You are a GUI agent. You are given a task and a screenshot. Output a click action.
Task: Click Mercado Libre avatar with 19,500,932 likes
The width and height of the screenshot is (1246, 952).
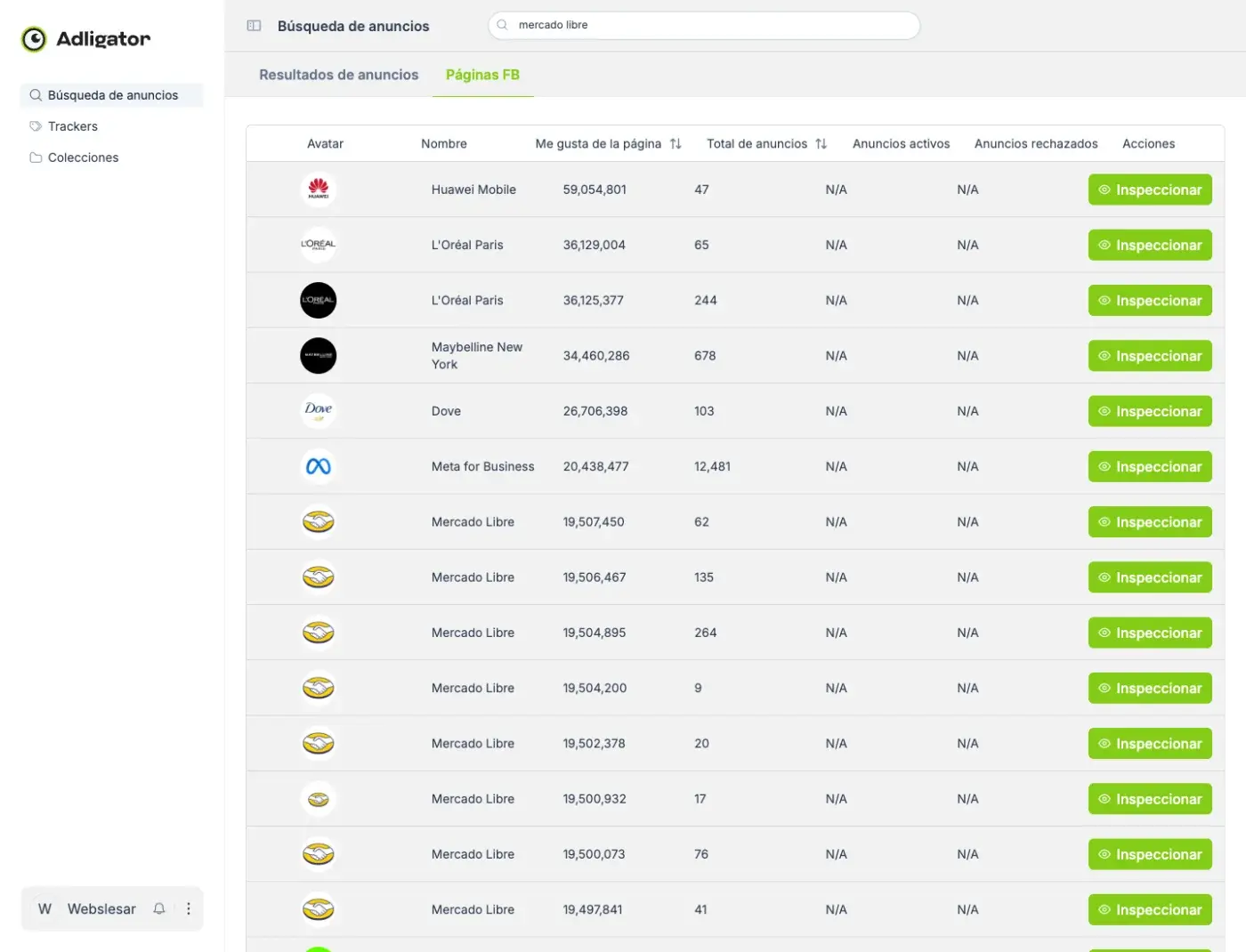coord(319,799)
